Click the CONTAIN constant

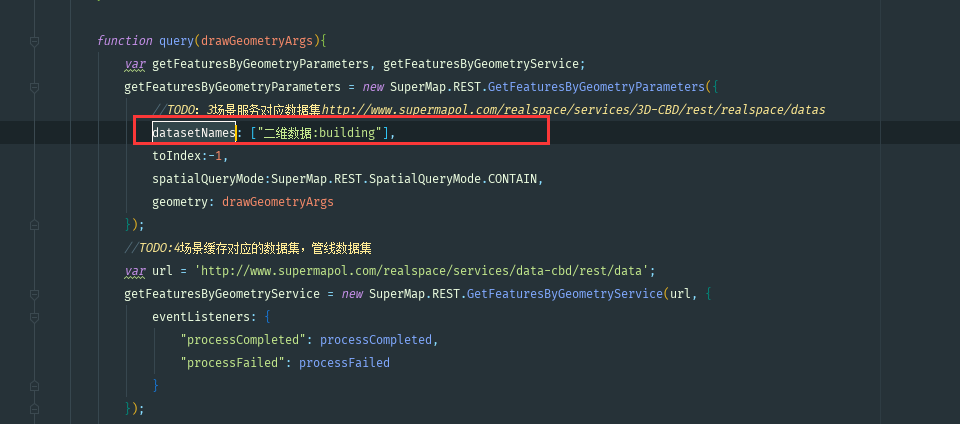(512, 179)
